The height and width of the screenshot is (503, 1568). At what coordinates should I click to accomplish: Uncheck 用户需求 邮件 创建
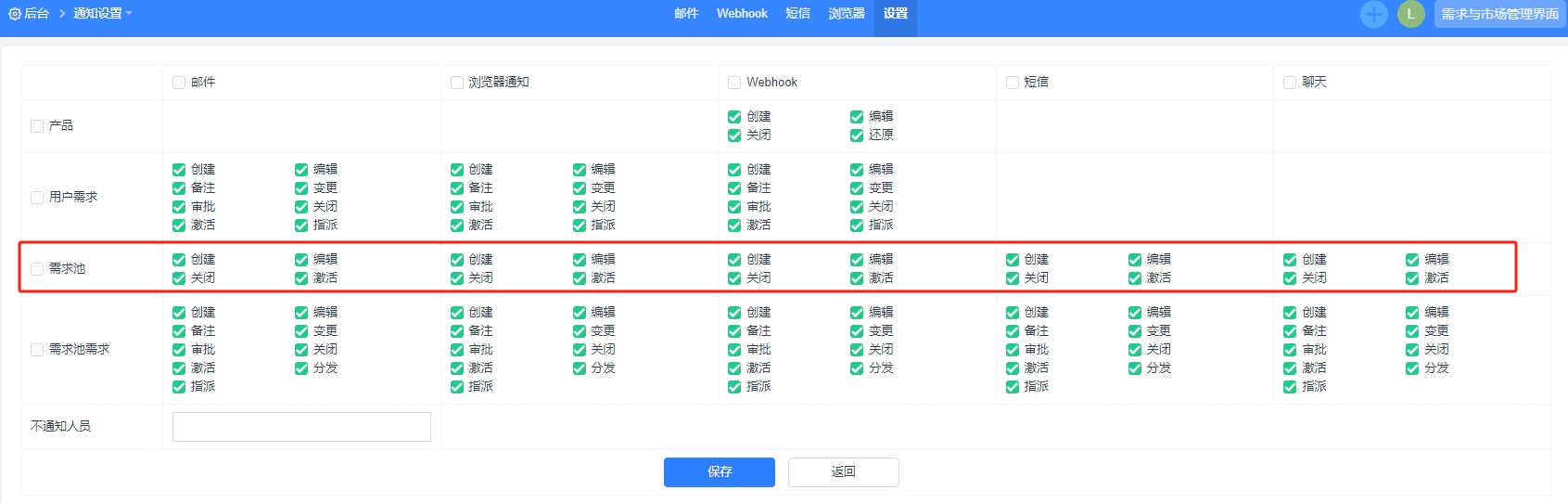(x=179, y=170)
